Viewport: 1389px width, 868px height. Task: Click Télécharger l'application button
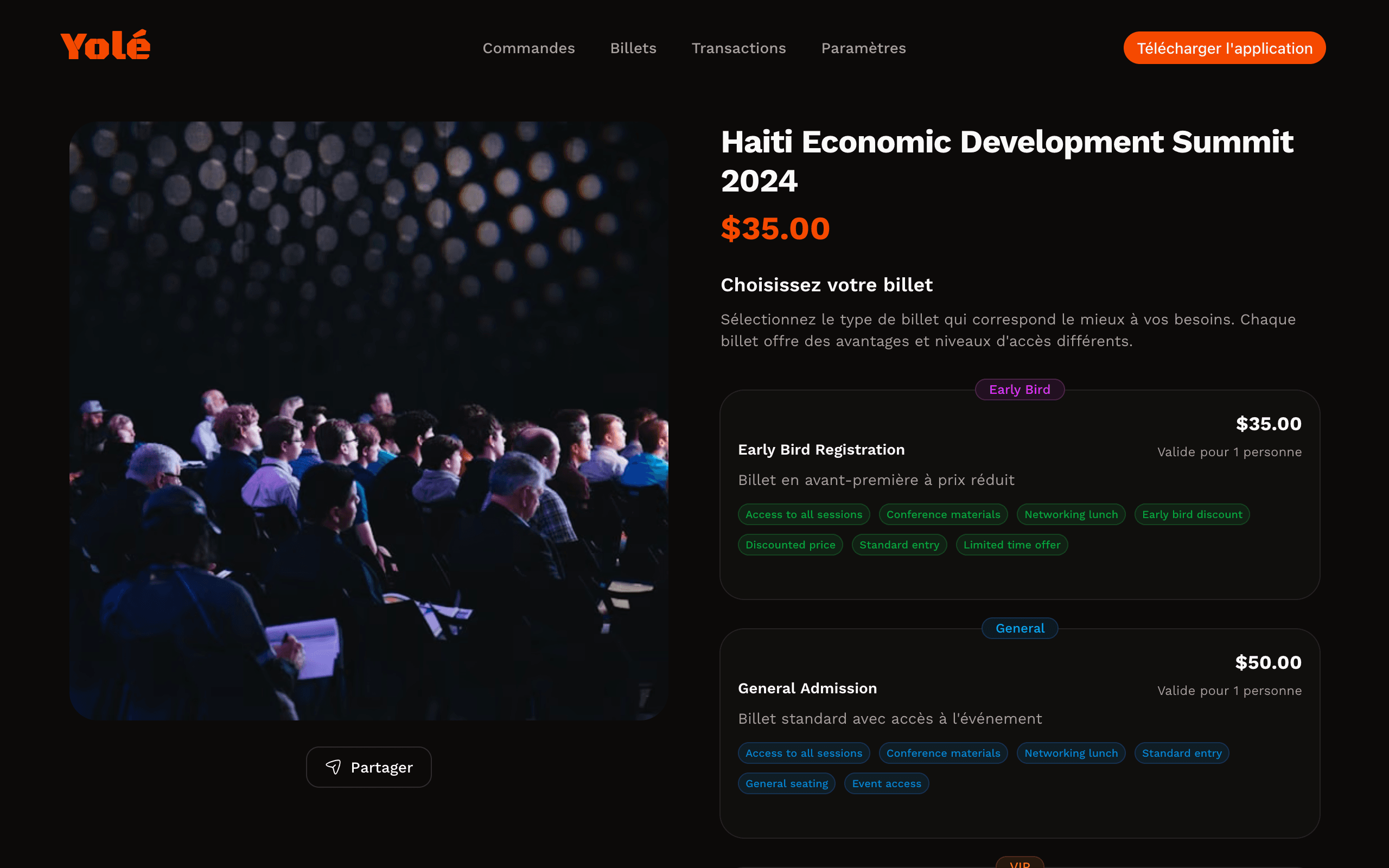click(1224, 48)
